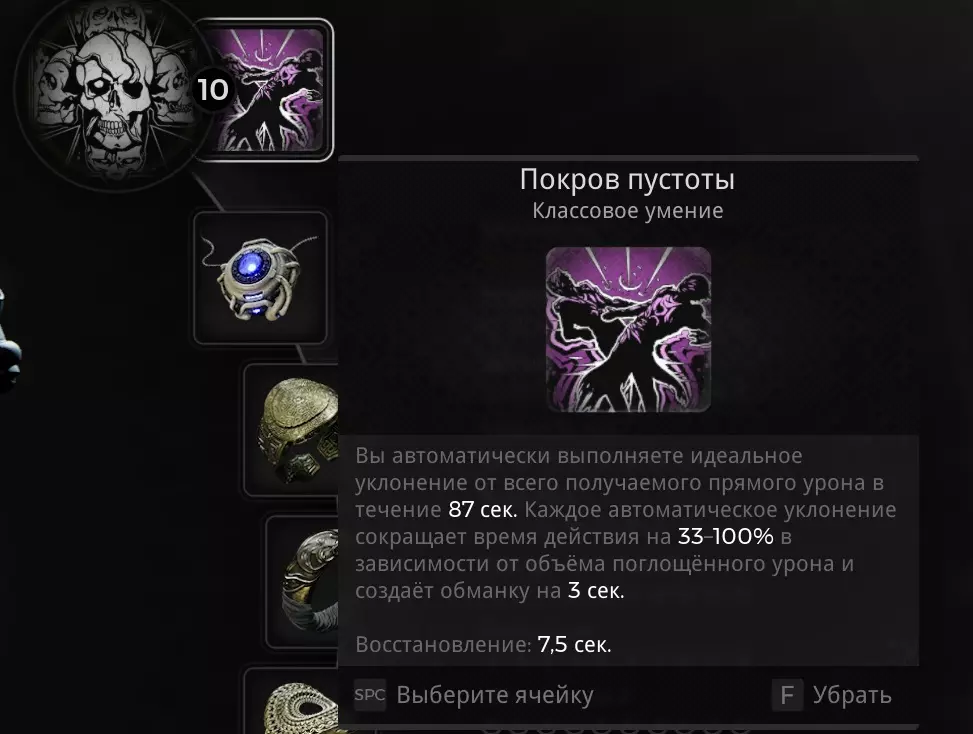Select the gold signet ring slot
Image resolution: width=973 pixels, height=734 pixels.
pos(292,429)
